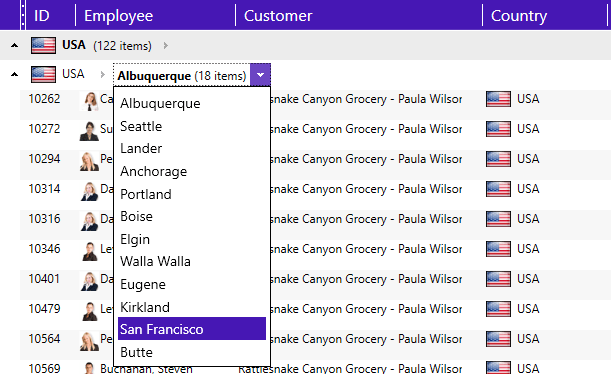Collapse the USA > Albuquerque subgroup row

[x=14, y=74]
